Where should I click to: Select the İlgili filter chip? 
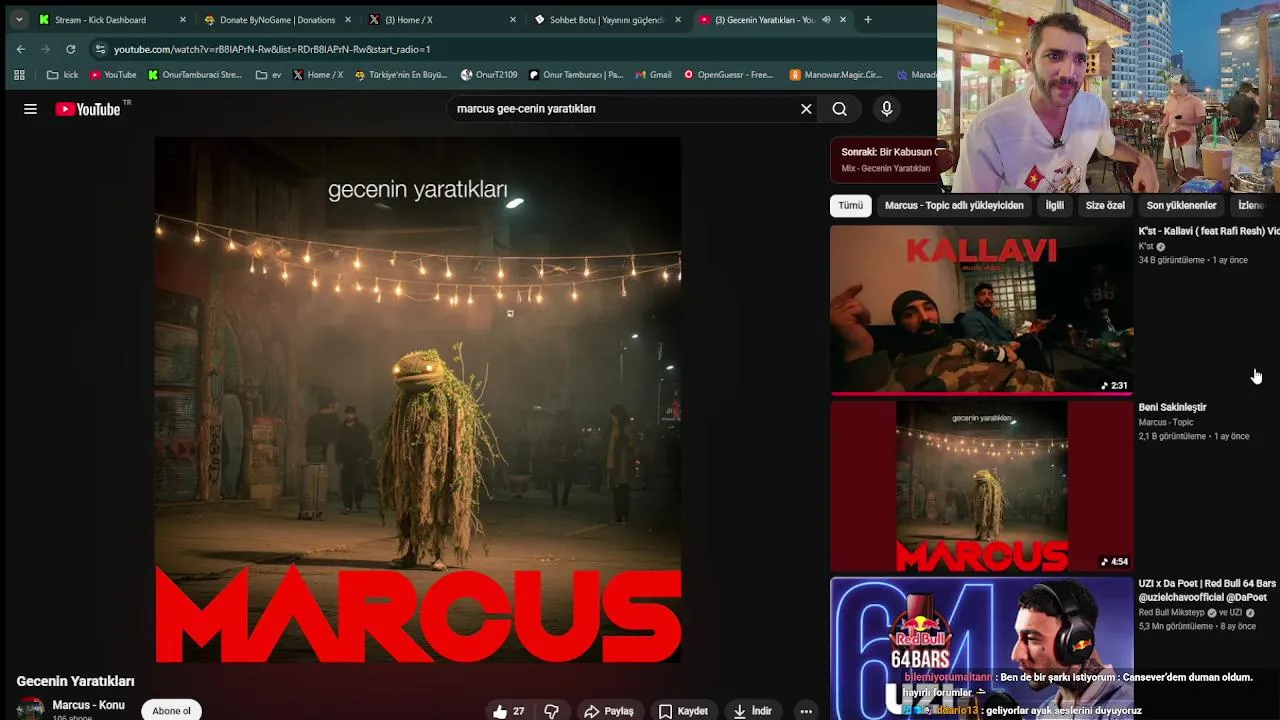click(x=1055, y=205)
